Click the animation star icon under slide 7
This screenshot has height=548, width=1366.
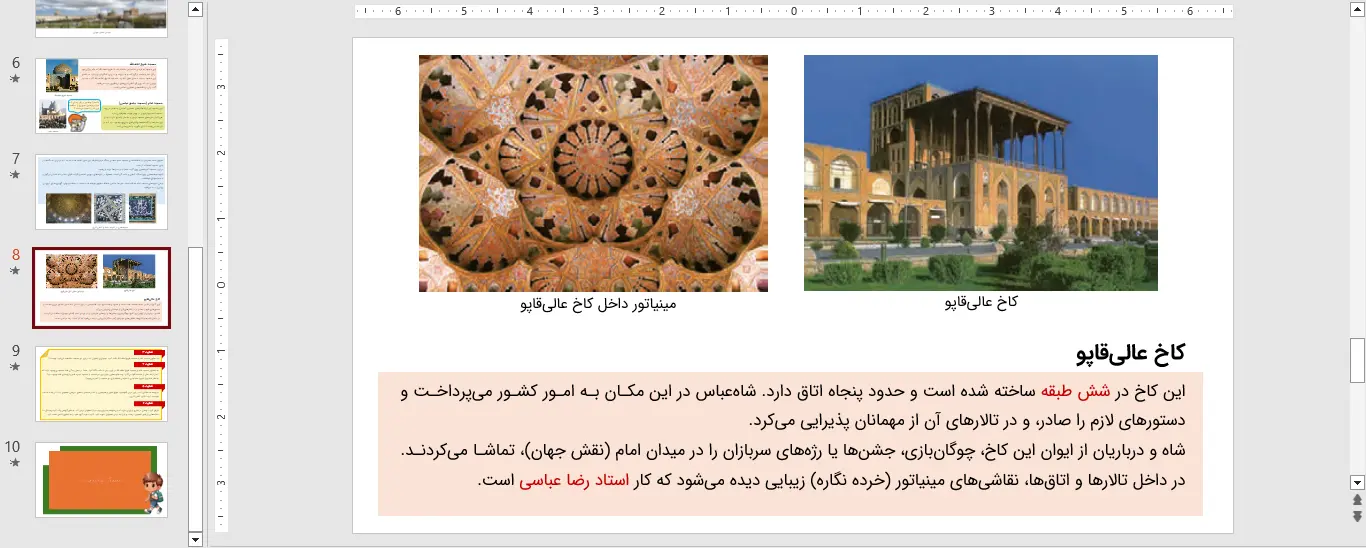(15, 175)
